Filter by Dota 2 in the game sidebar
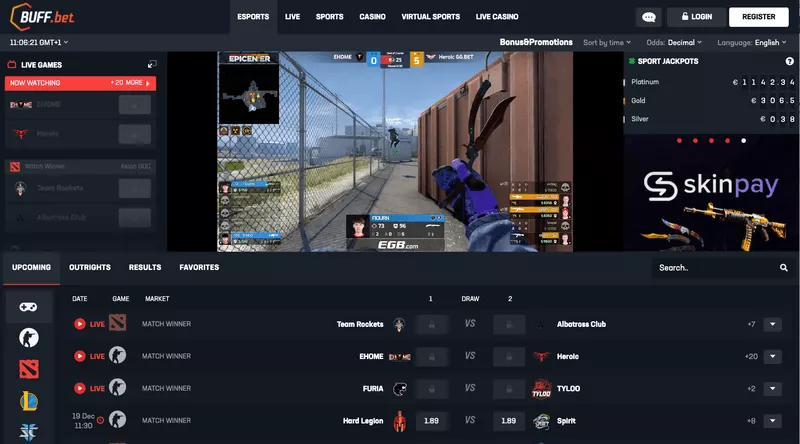The width and height of the screenshot is (800, 444). click(x=29, y=370)
